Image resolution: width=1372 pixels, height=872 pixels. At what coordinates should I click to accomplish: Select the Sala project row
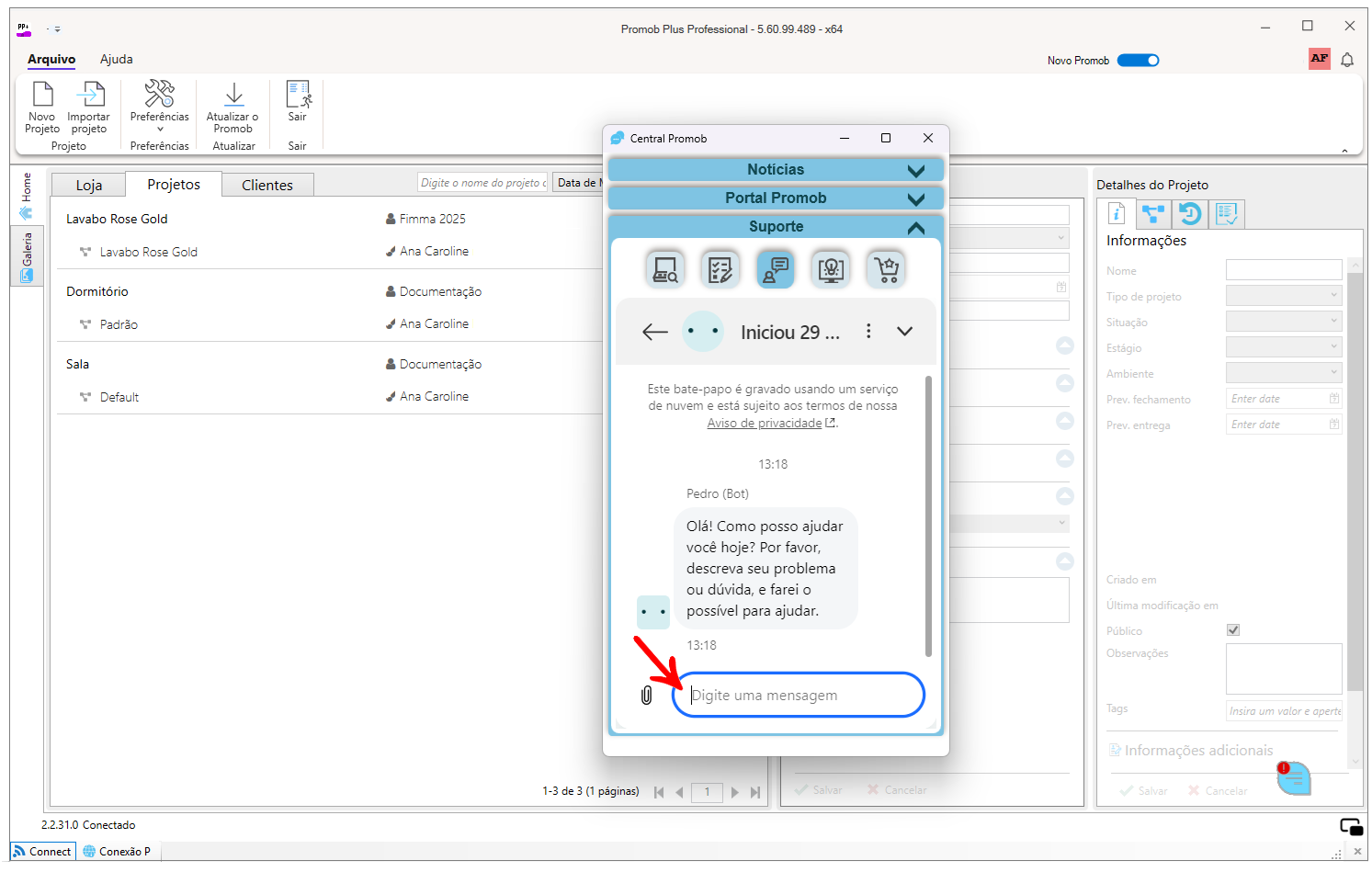pyautogui.click(x=329, y=364)
